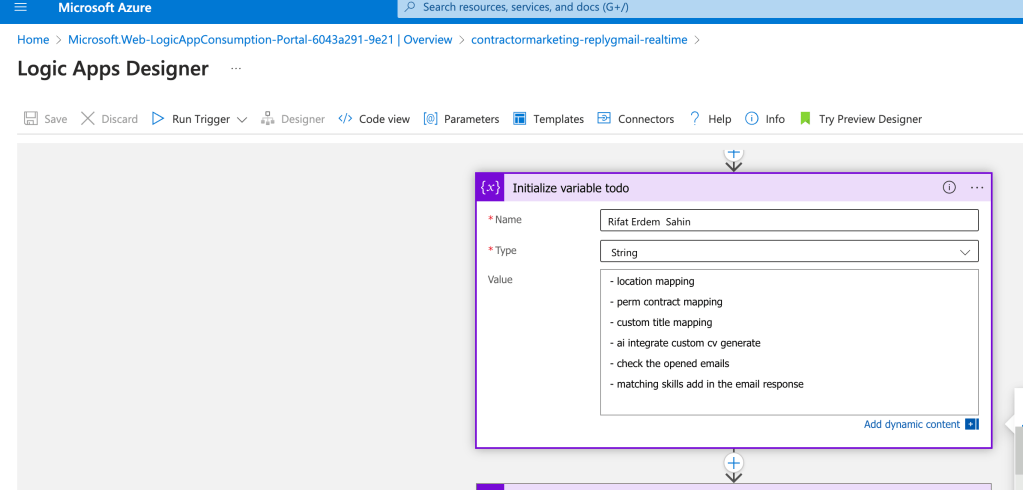Image resolution: width=1023 pixels, height=490 pixels.
Task: Click the green Try Preview Designer bookmark icon
Action: [x=805, y=119]
